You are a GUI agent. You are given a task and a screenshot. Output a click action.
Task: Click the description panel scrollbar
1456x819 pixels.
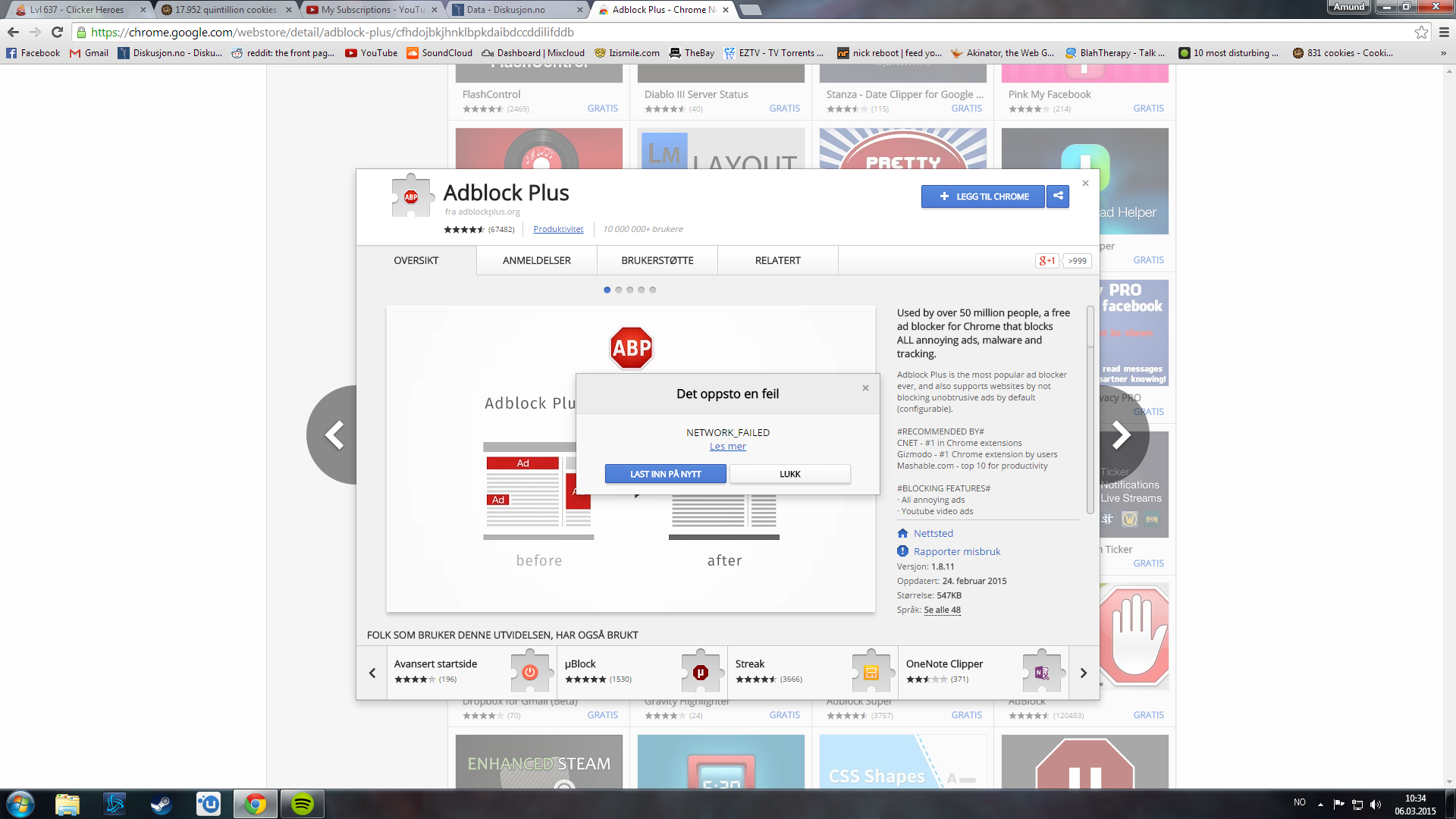pos(1090,409)
